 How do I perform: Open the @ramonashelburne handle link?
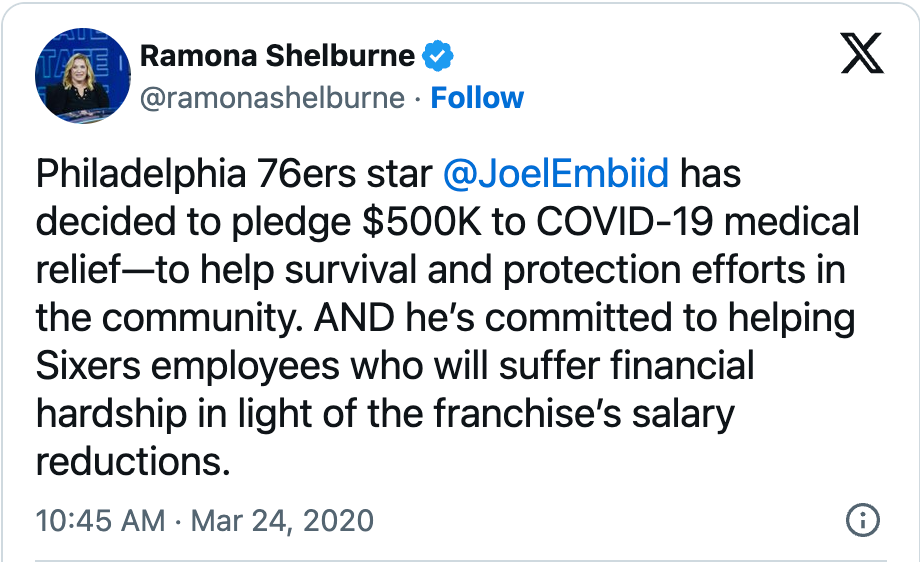click(272, 98)
